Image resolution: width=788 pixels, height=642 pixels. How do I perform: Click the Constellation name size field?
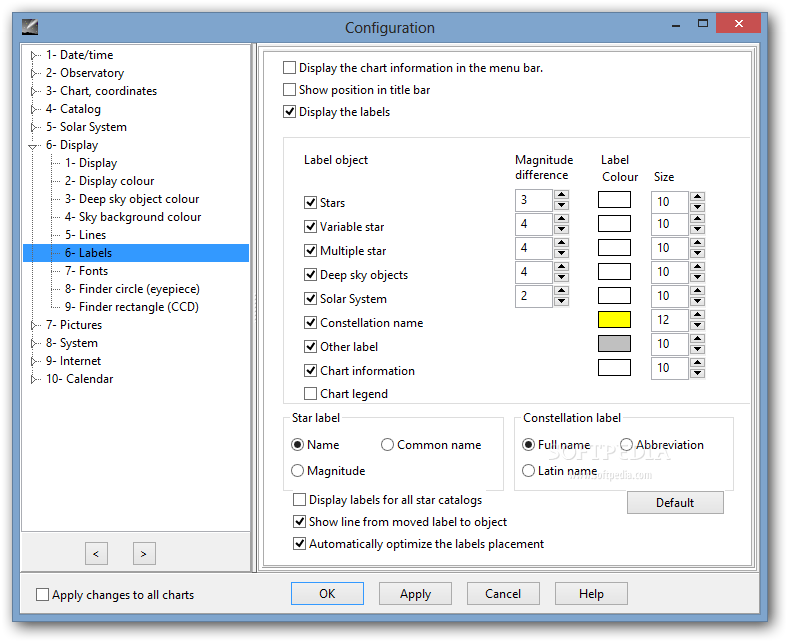[670, 320]
